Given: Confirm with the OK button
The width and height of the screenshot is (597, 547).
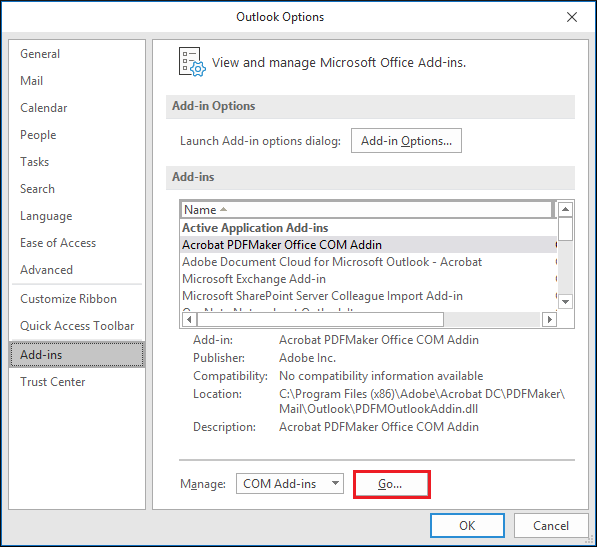Looking at the screenshot, I should tap(468, 526).
